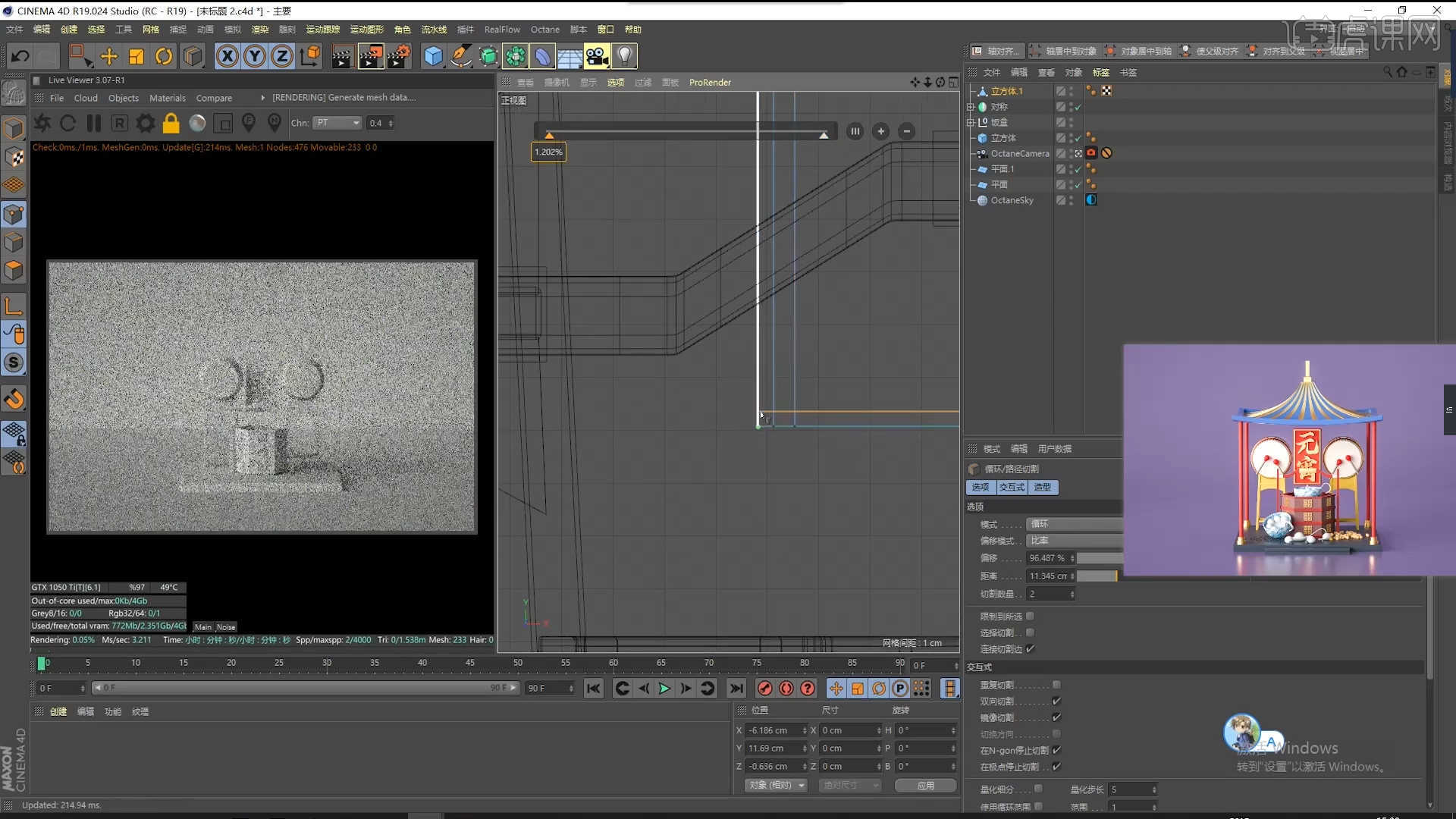This screenshot has height=819, width=1456.
Task: Open the 网格 menu in the main menu bar
Action: coord(150,30)
